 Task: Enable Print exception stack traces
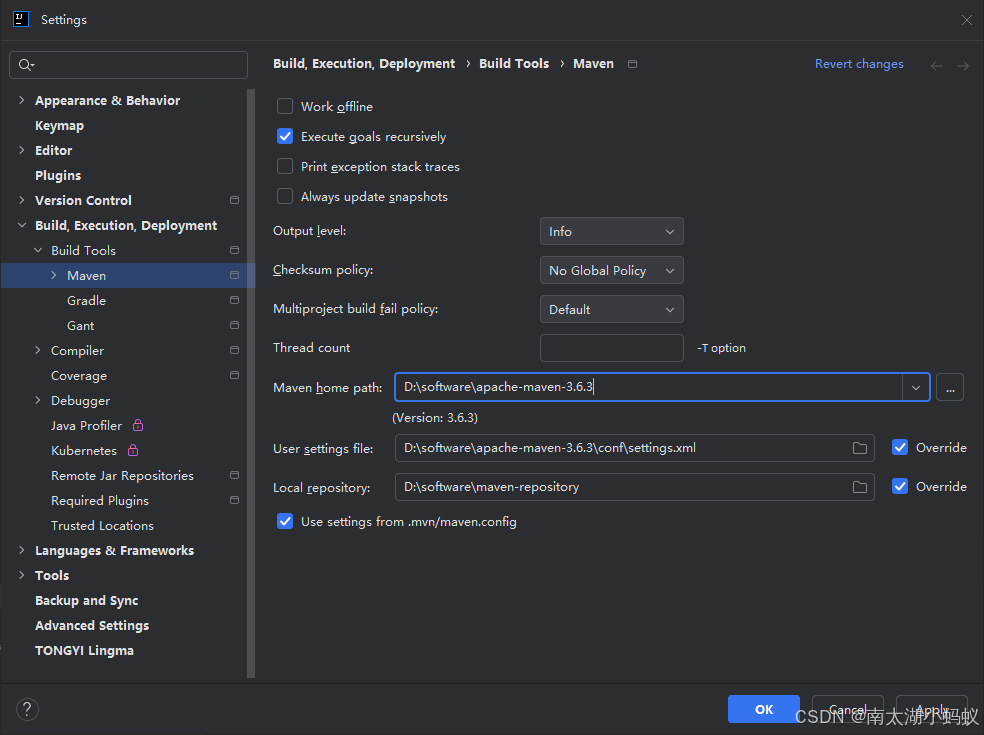(x=285, y=166)
